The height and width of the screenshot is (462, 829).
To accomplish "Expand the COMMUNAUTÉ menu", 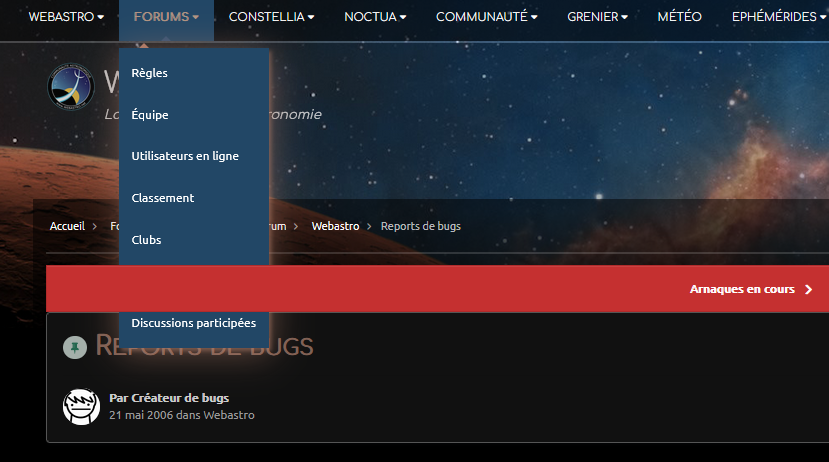I will click(x=486, y=17).
